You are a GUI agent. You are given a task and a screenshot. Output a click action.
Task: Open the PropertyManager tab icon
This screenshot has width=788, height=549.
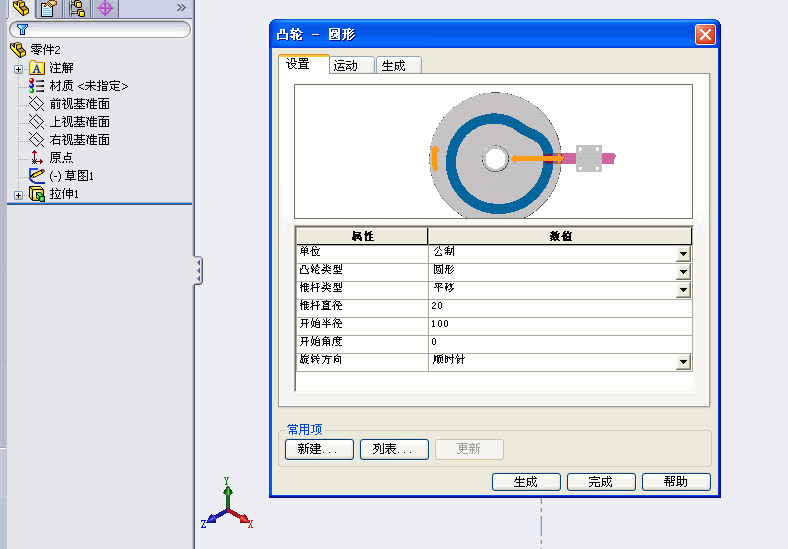(49, 8)
